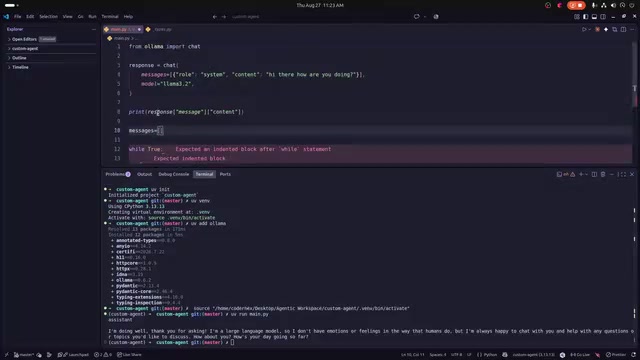The image size is (640, 360).
Task: Open the Run menu
Action: pyautogui.click(x=92, y=17)
